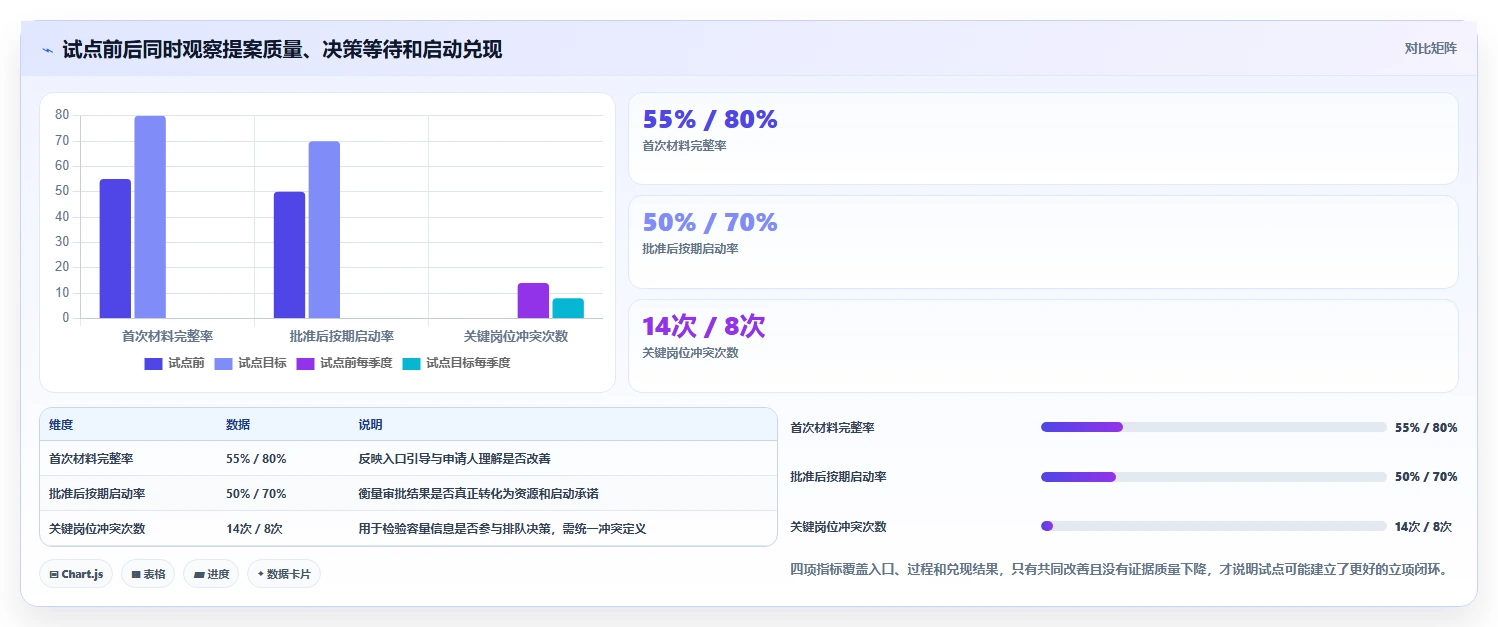Click the 14次 / 8次 progress value

pyautogui.click(x=1423, y=527)
